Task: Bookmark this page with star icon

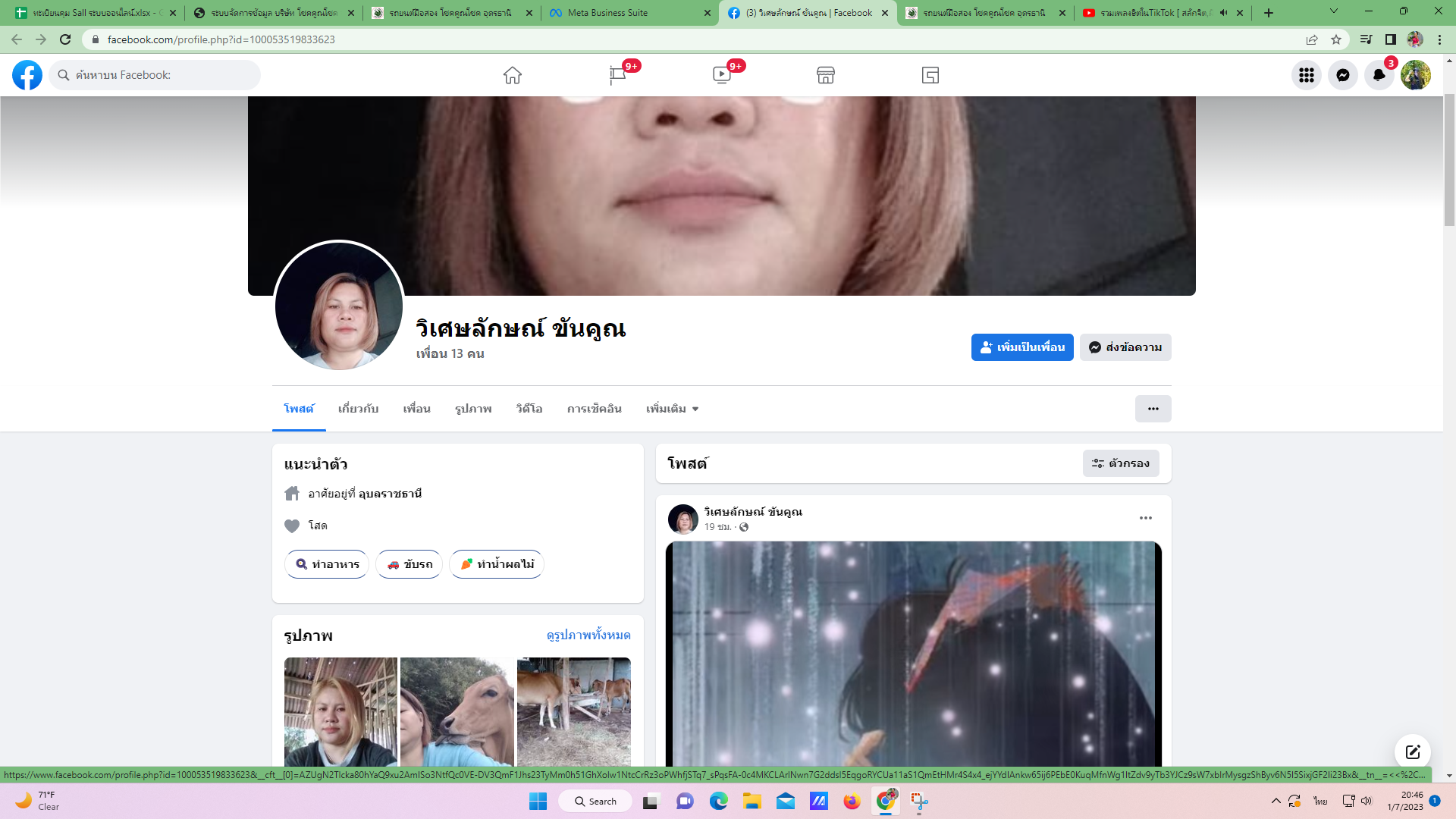Action: click(1336, 39)
